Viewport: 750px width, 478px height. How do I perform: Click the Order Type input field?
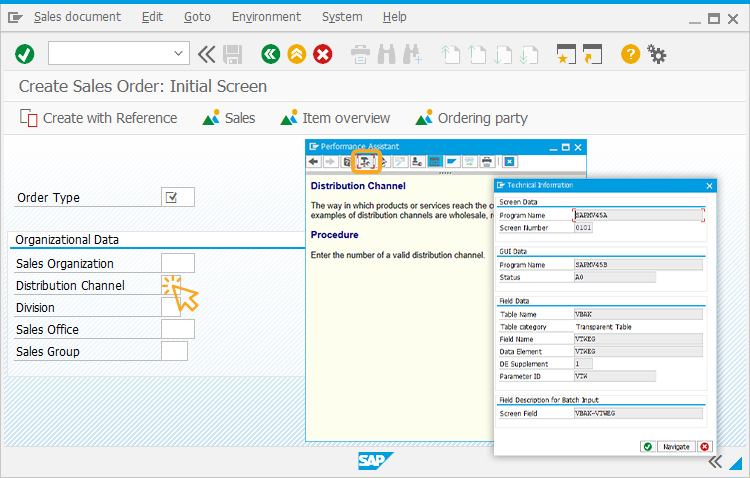pyautogui.click(x=178, y=197)
